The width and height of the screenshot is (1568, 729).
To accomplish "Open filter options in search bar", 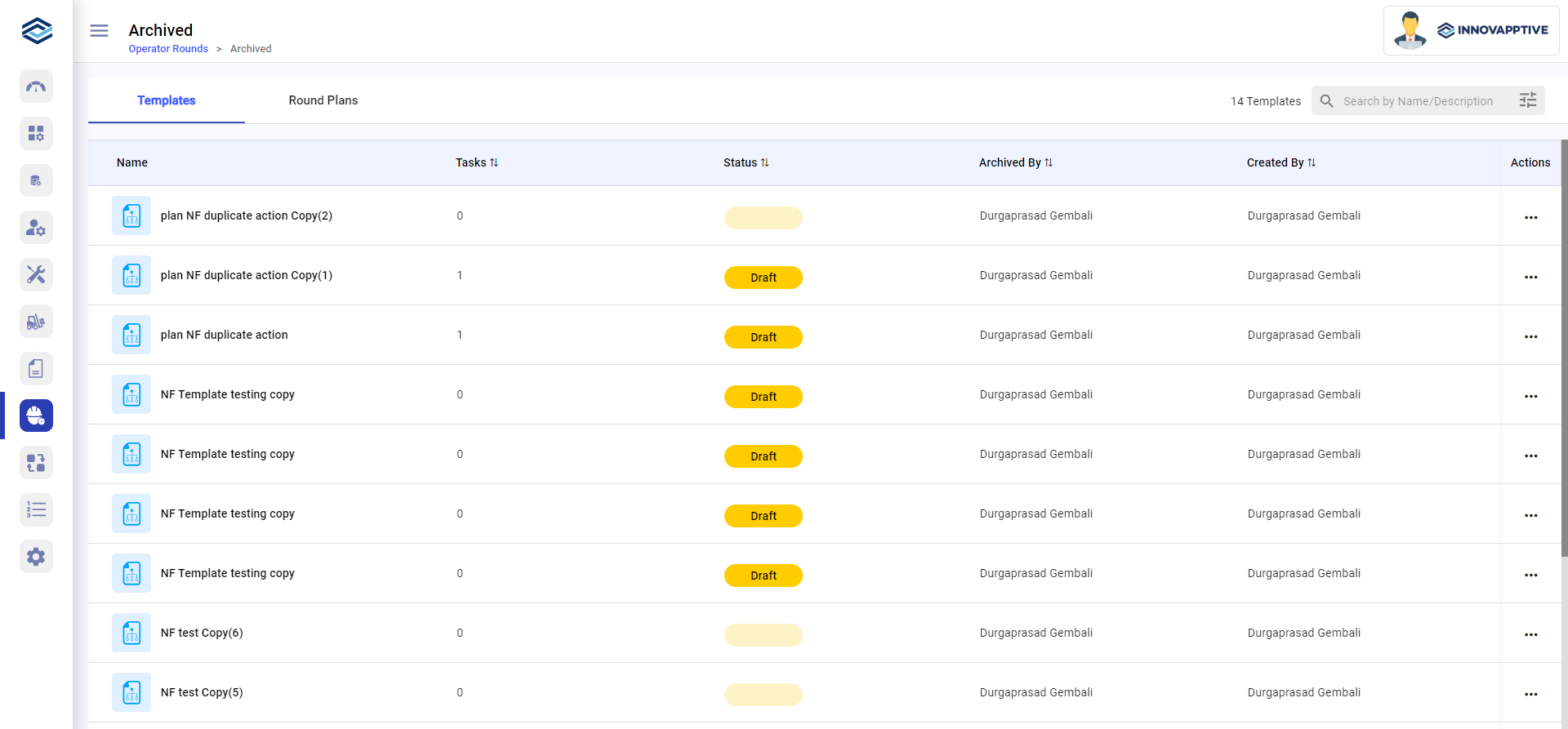I will tap(1527, 100).
